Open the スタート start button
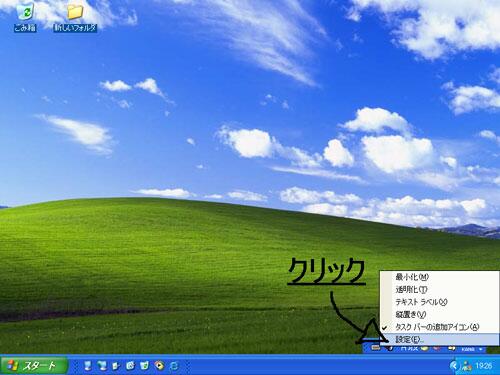This screenshot has height=375, width=500. [x=34, y=366]
